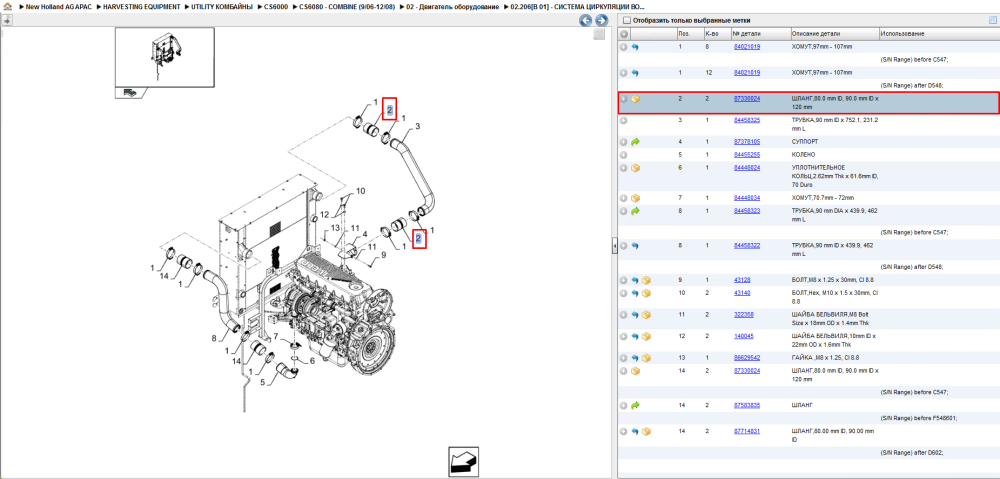Viewport: 1000px width, 479px height.
Task: Click box icon on УПЛОТНИТЕЛЬНОЕ КОЛЬЦО row
Action: click(x=635, y=168)
